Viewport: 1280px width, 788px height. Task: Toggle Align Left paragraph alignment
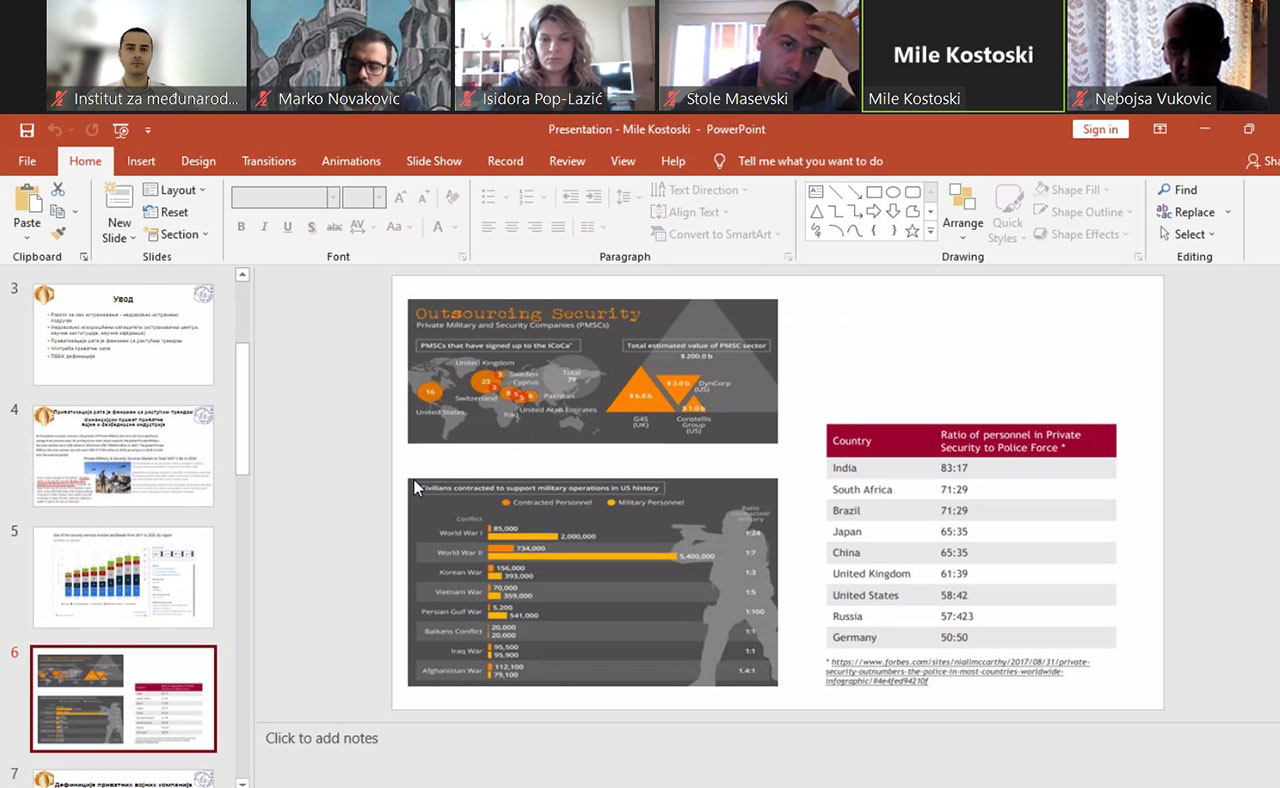[x=489, y=227]
